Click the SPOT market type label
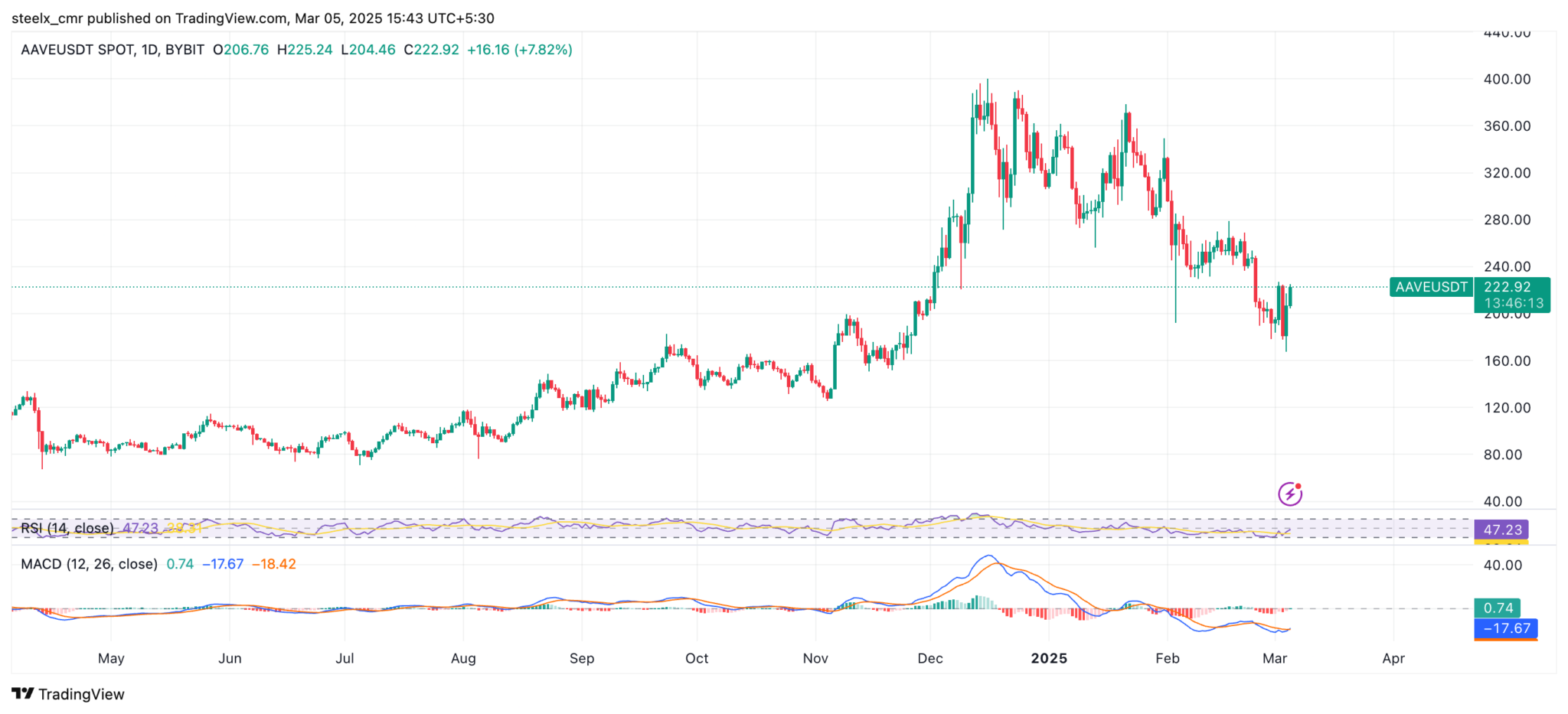Viewport: 1568px width, 714px height. click(115, 49)
